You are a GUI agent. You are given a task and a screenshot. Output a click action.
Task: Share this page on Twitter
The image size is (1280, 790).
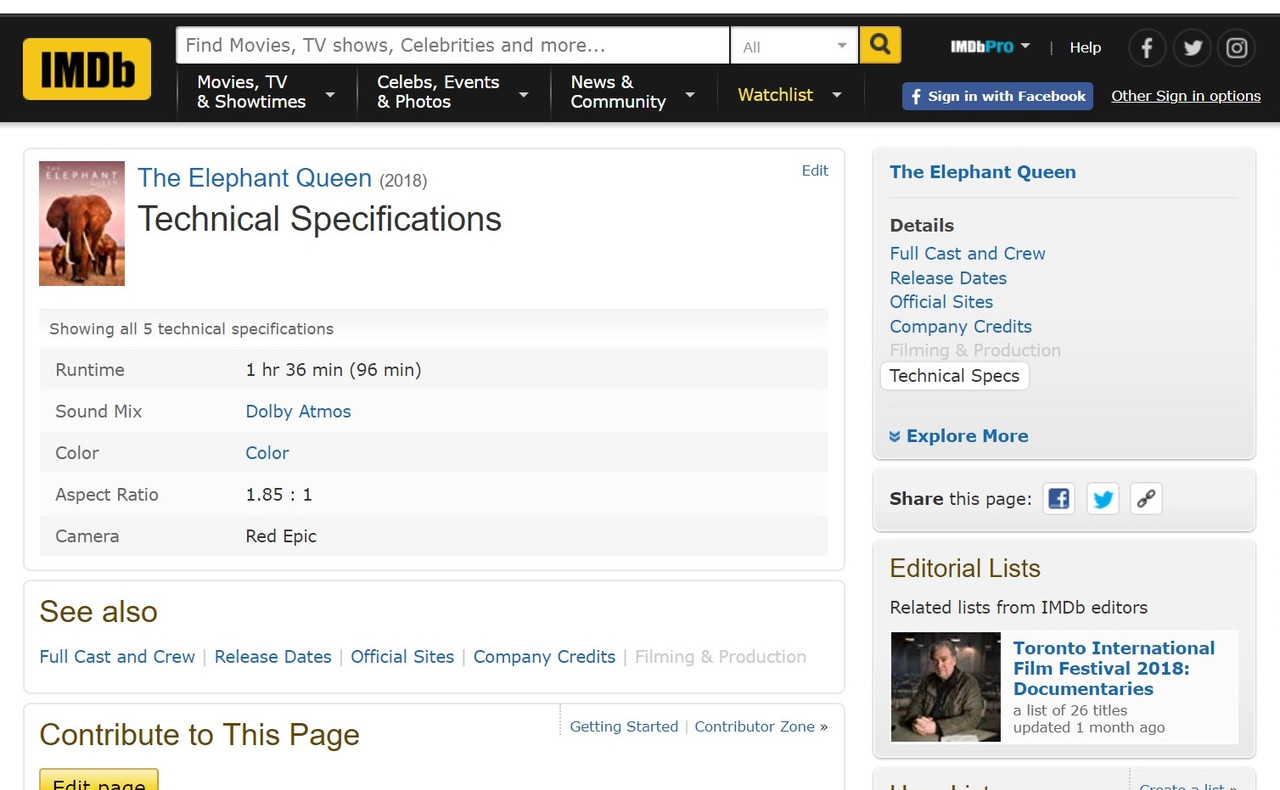1102,499
